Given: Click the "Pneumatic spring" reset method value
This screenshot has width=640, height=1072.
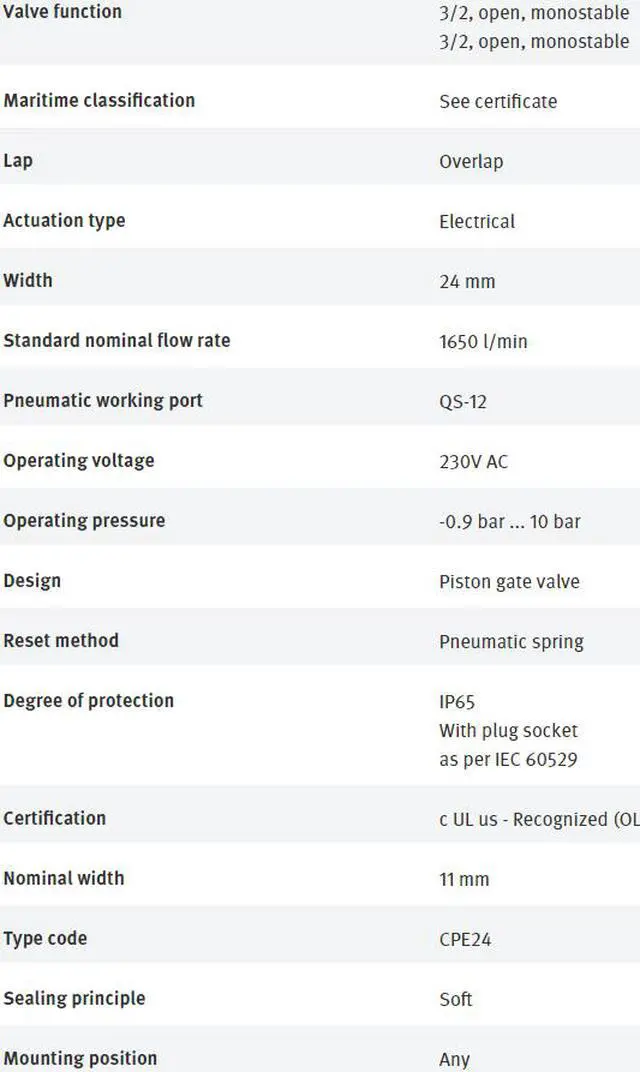Looking at the screenshot, I should (511, 641).
